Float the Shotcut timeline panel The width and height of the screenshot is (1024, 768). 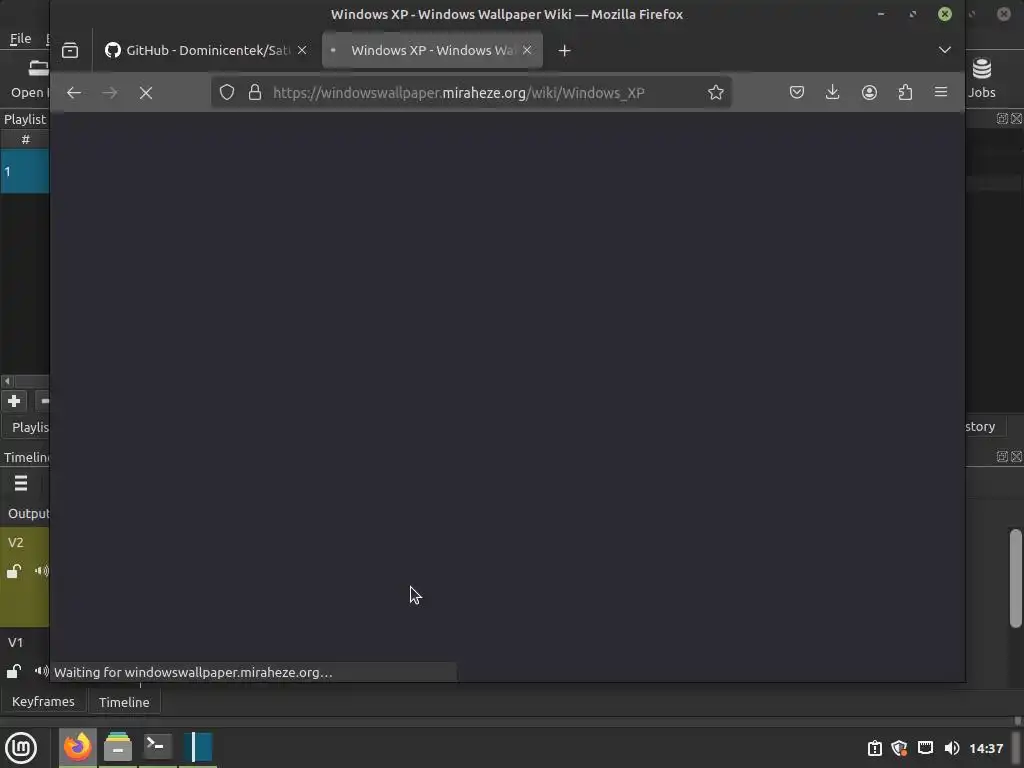(1002, 456)
